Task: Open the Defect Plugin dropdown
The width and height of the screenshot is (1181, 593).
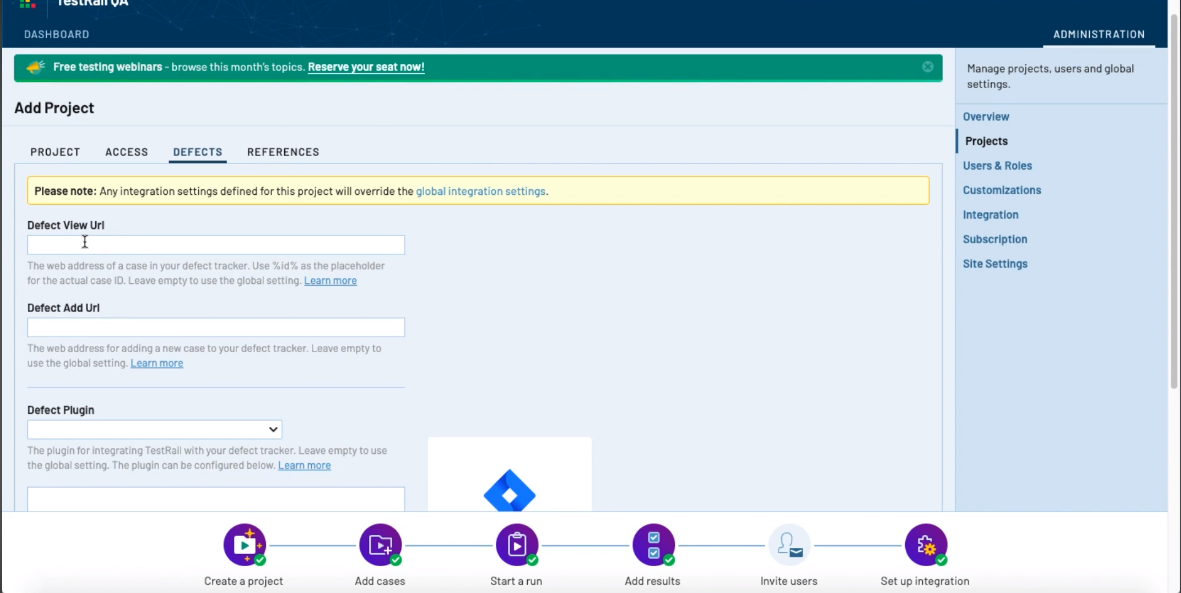Action: pos(155,429)
